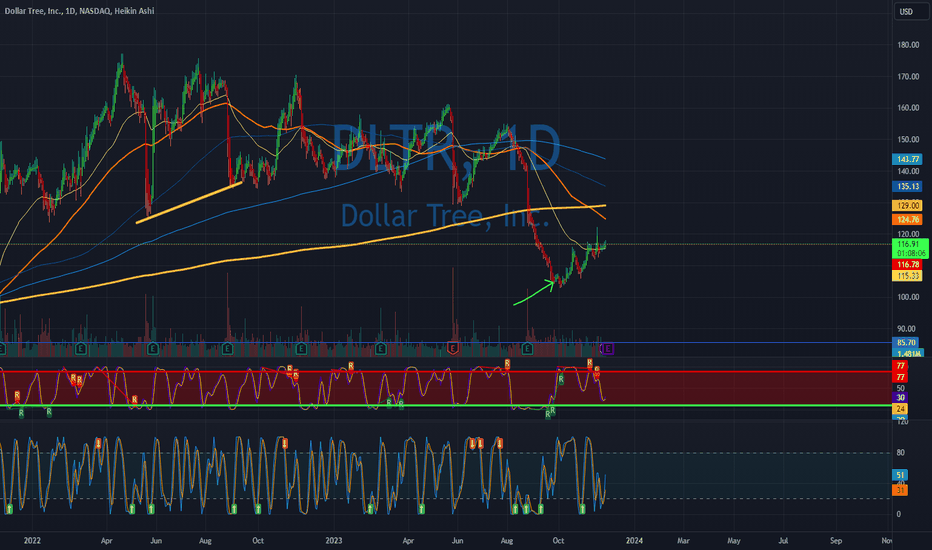Click the Jul label on time axis
This screenshot has width=932, height=550.
pos(783,540)
